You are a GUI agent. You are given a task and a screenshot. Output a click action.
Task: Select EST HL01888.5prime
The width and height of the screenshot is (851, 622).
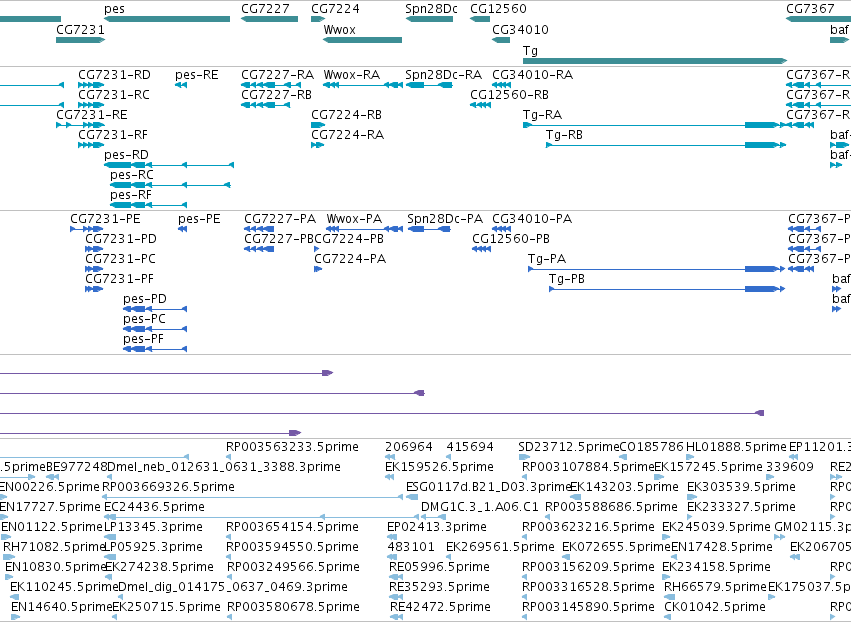736,447
